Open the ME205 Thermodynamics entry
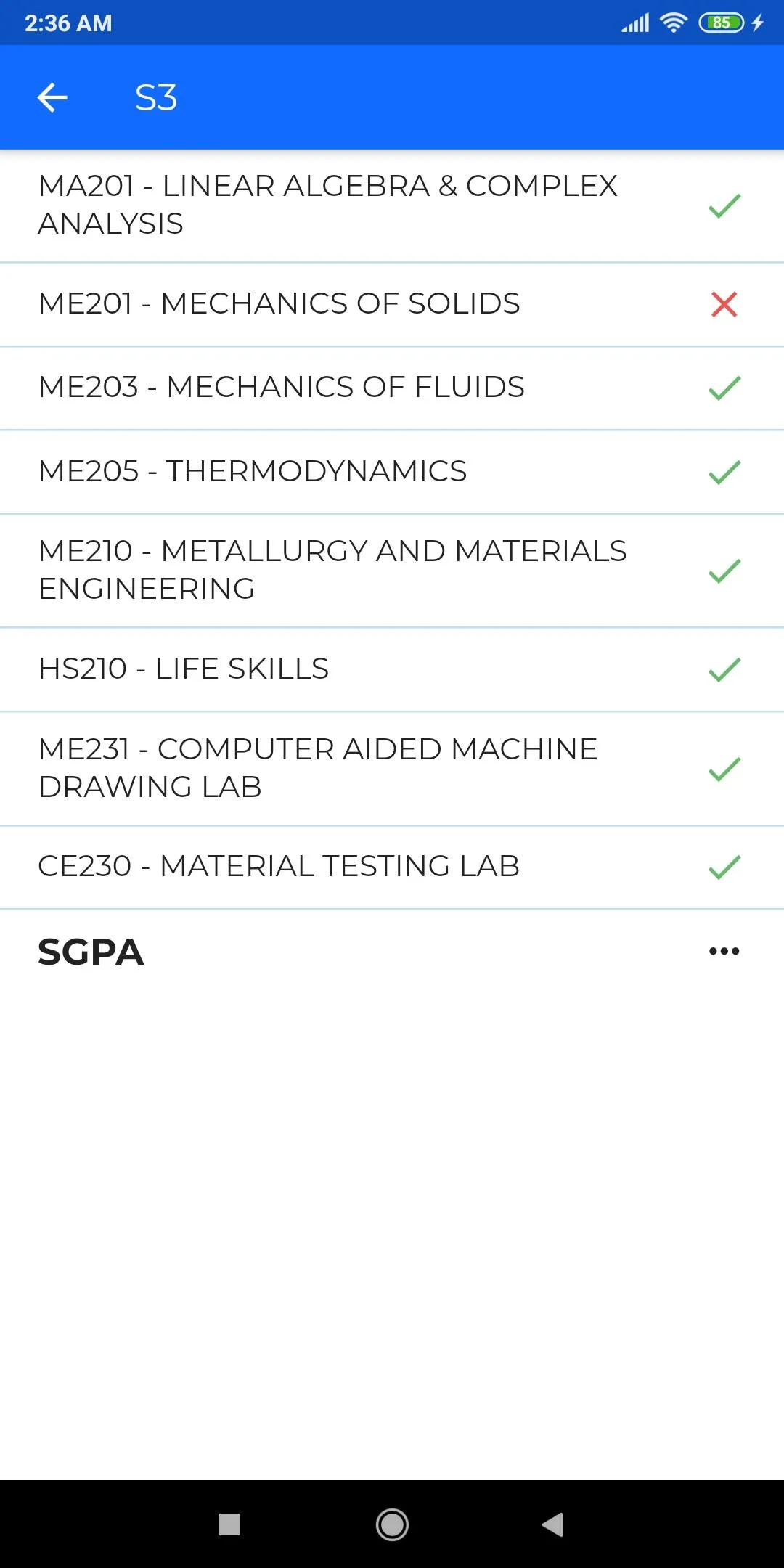This screenshot has height=1568, width=784. coord(253,471)
